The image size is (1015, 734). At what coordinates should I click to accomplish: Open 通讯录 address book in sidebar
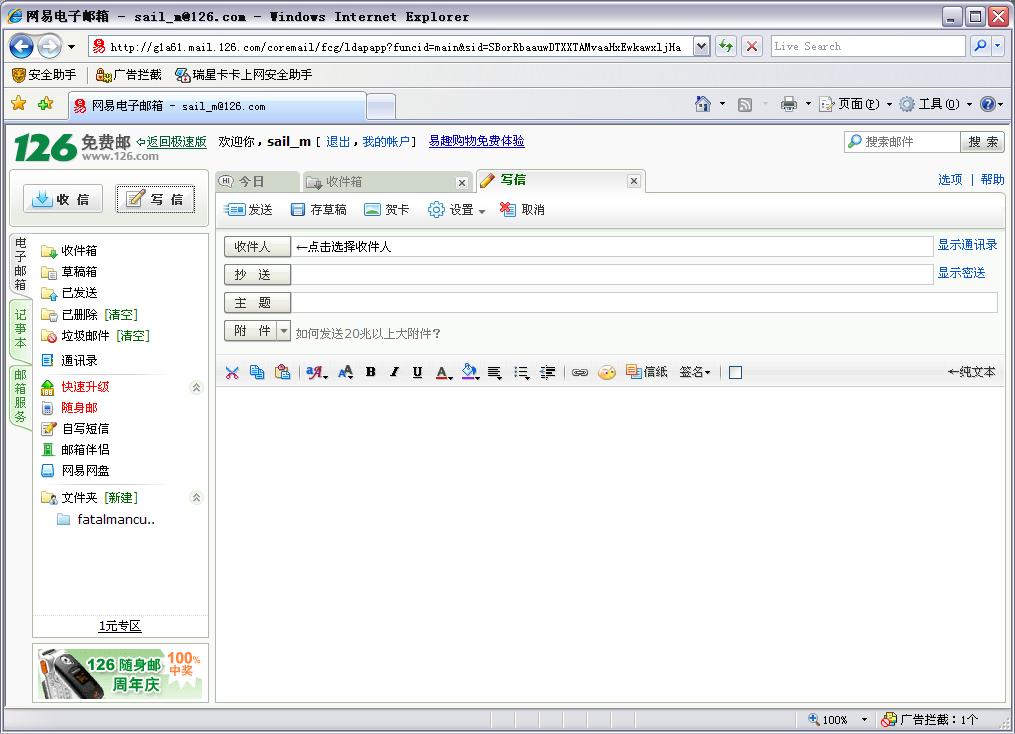79,361
